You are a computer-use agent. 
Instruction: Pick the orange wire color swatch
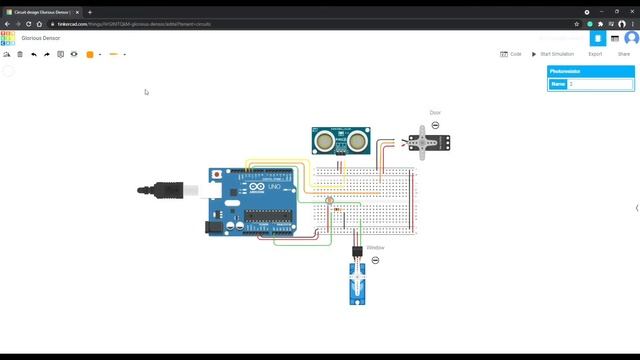point(90,54)
